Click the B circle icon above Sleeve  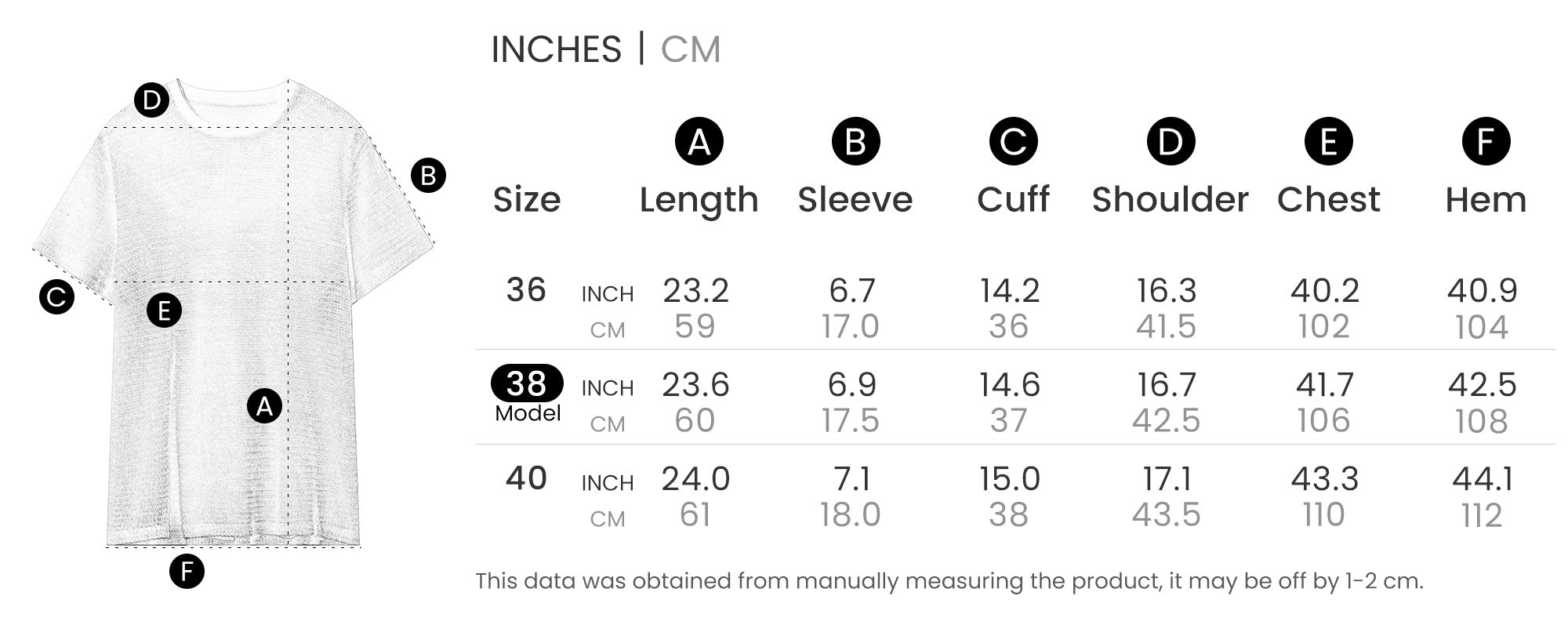pyautogui.click(x=855, y=142)
